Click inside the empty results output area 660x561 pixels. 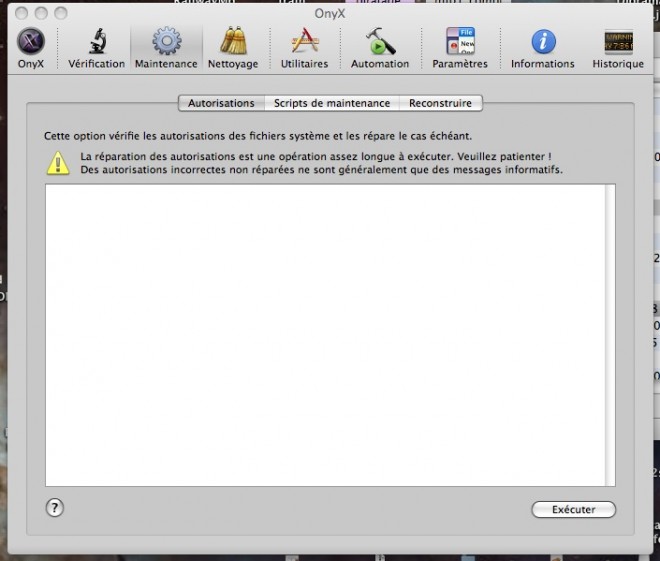[325, 335]
